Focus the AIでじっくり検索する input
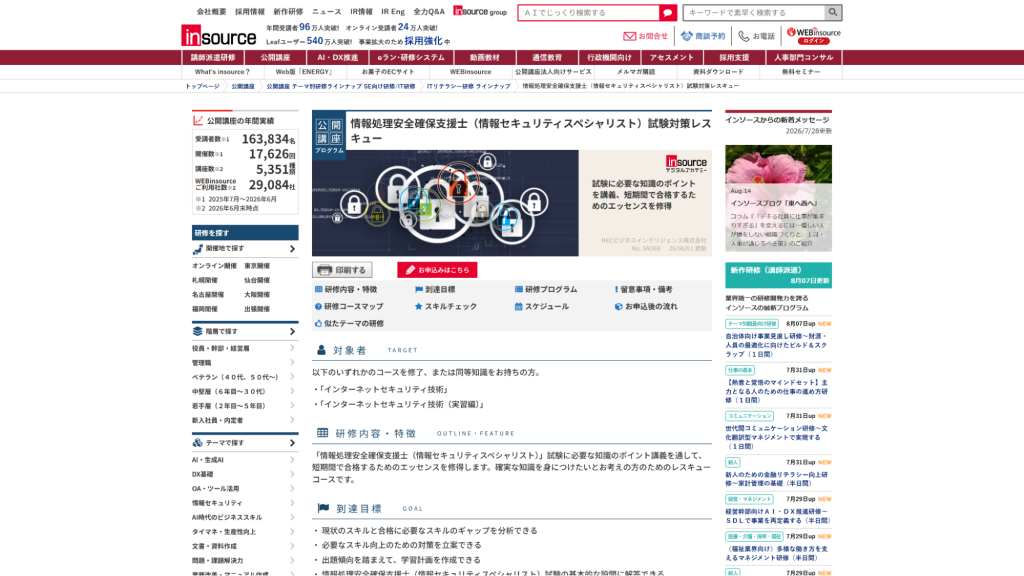 pos(588,12)
